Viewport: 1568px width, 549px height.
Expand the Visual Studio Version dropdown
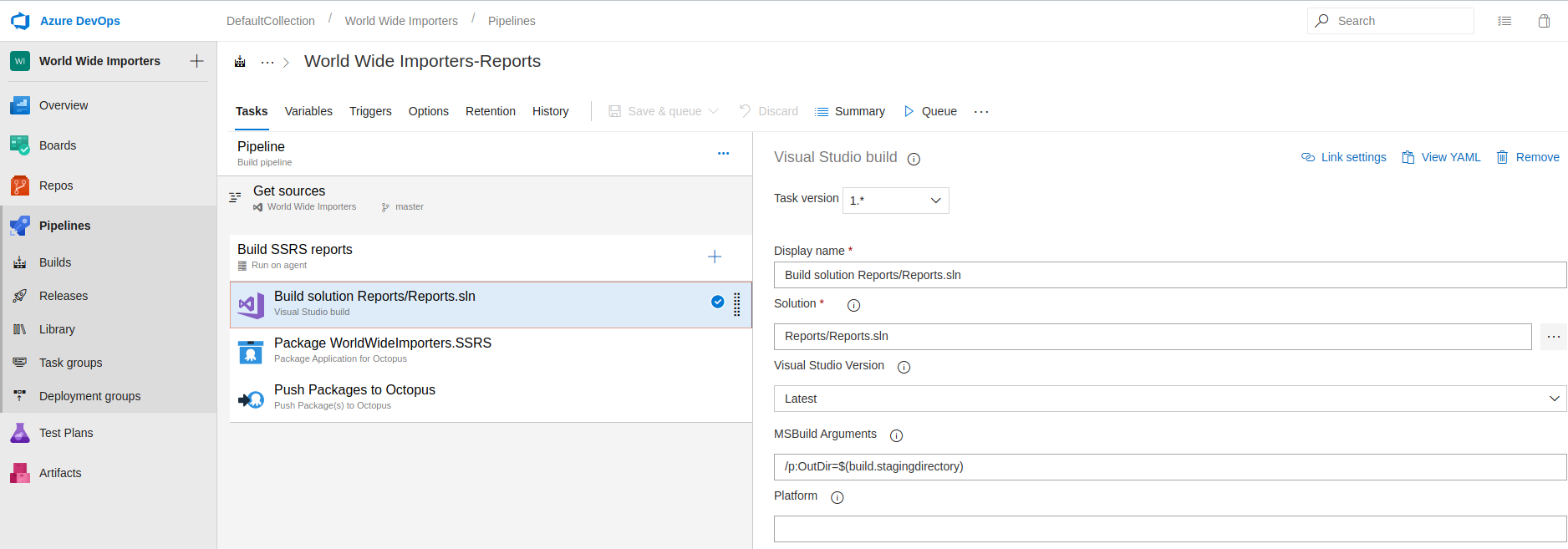[1169, 399]
